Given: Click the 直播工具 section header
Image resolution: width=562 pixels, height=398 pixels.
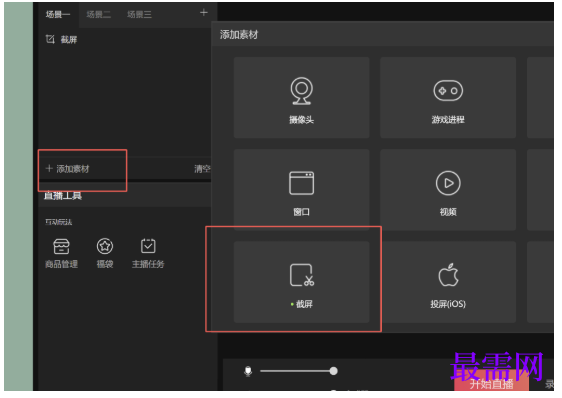Looking at the screenshot, I should [63, 196].
